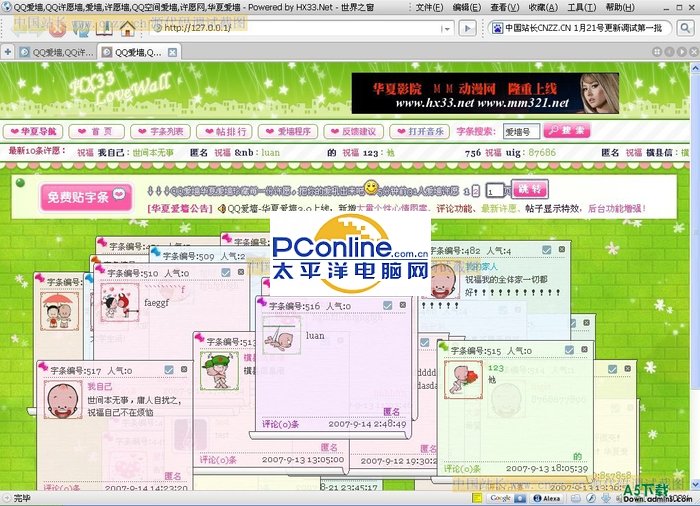The image size is (700, 506).
Task: Click 世间本无事 wish in latest ticker
Action: click(x=153, y=153)
